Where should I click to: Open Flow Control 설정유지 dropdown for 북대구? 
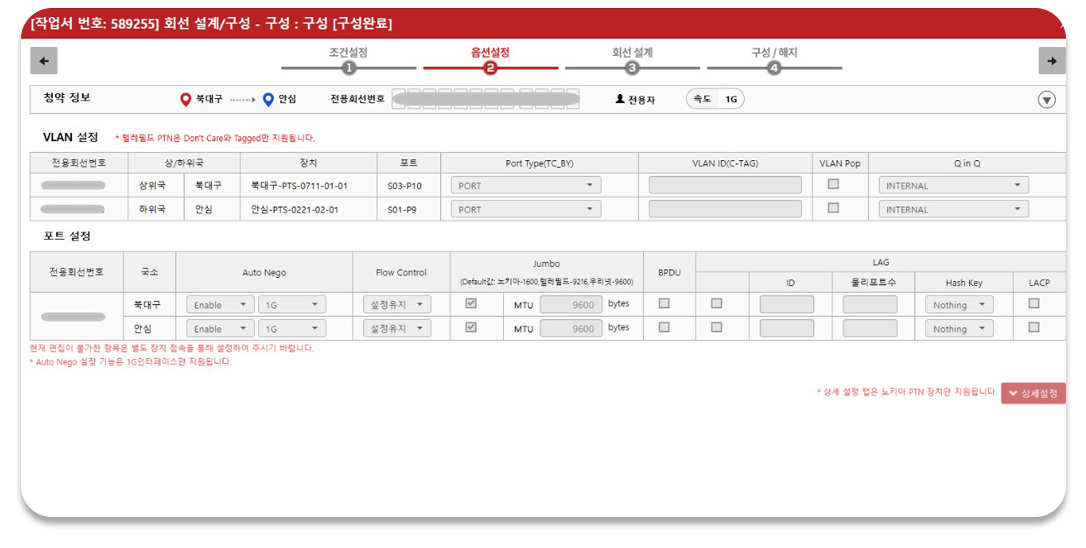tap(397, 305)
